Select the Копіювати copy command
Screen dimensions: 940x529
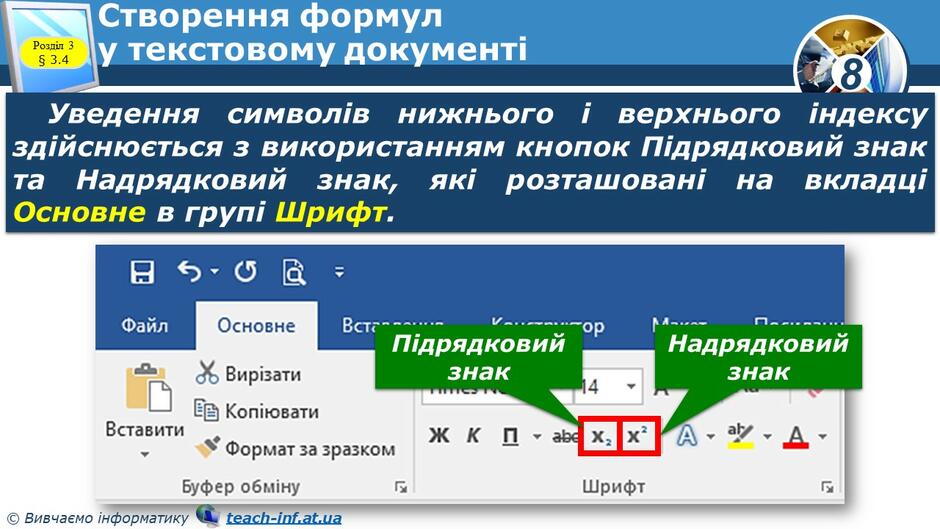tap(257, 411)
